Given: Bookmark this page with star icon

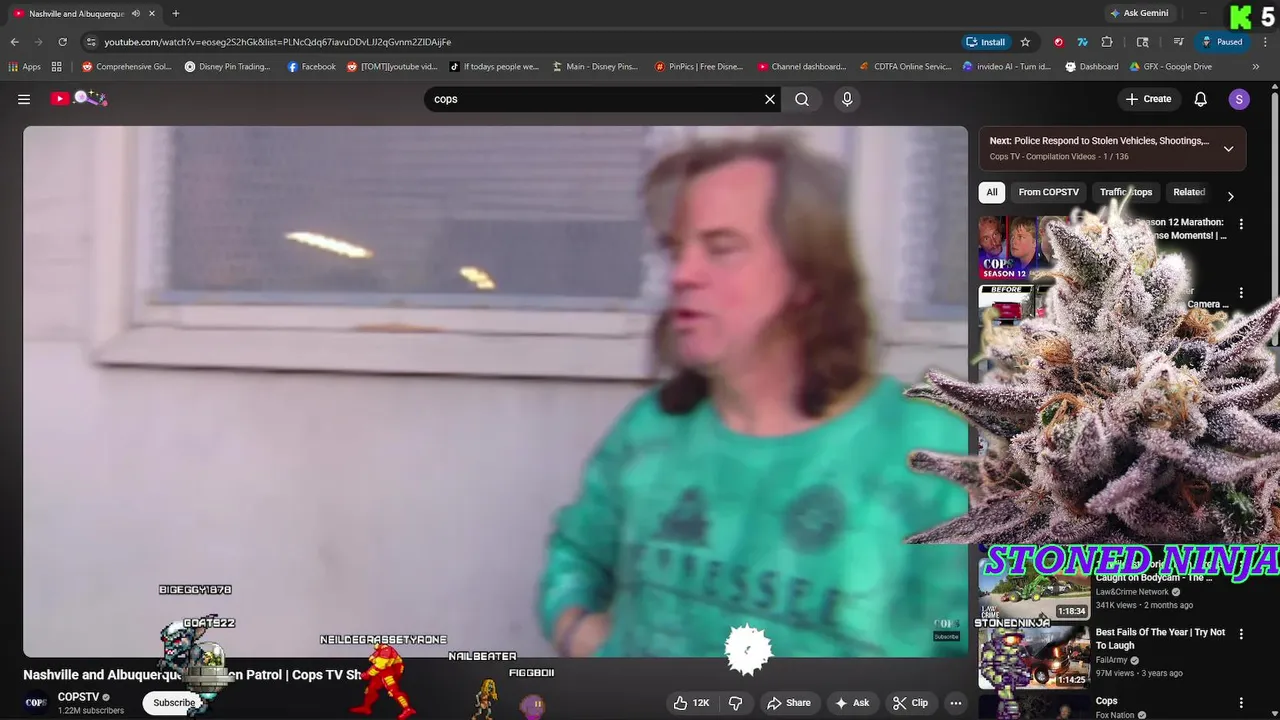Looking at the screenshot, I should tap(1025, 42).
